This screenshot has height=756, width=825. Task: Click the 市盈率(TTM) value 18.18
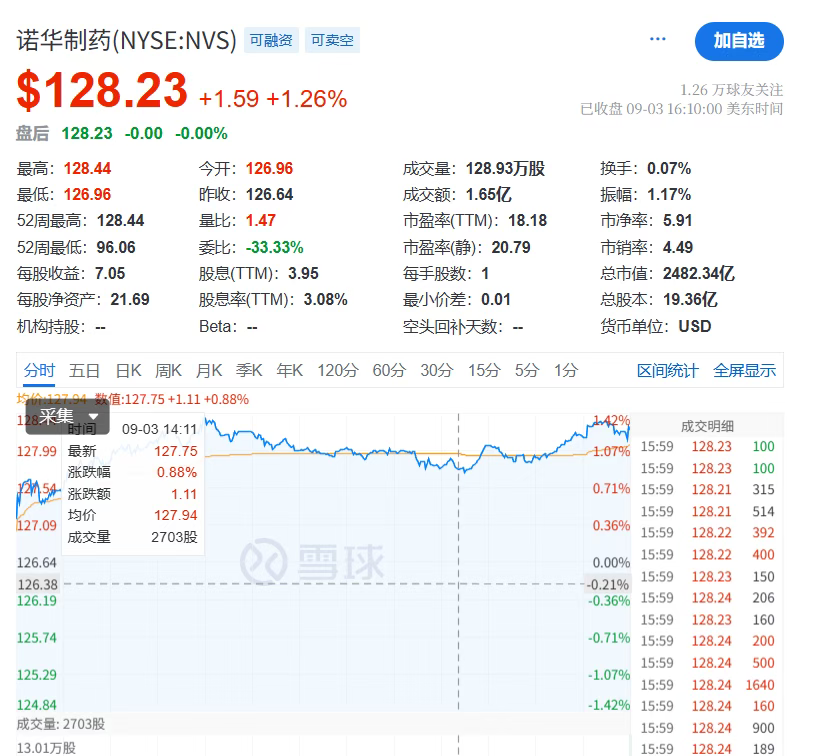coord(527,220)
